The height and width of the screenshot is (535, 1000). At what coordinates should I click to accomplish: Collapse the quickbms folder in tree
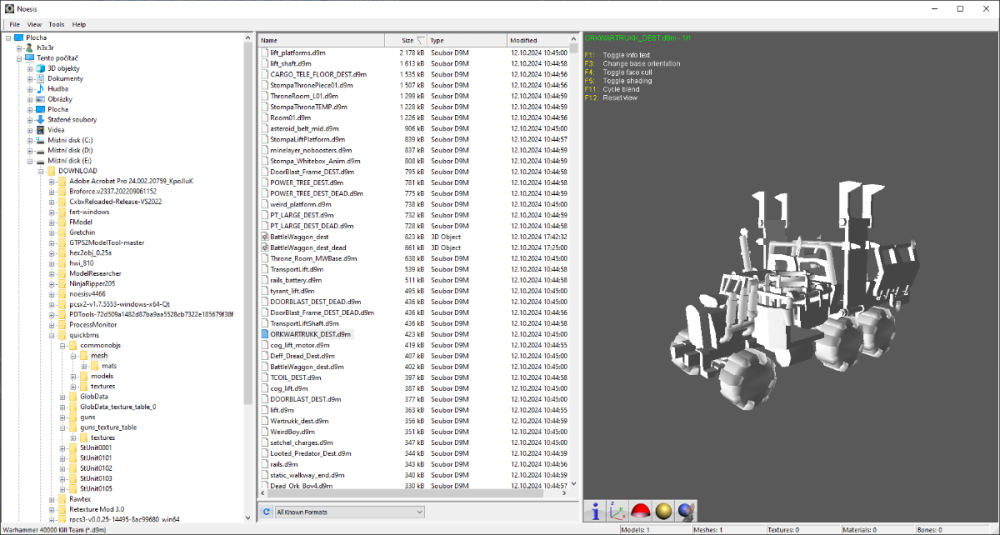(51, 335)
